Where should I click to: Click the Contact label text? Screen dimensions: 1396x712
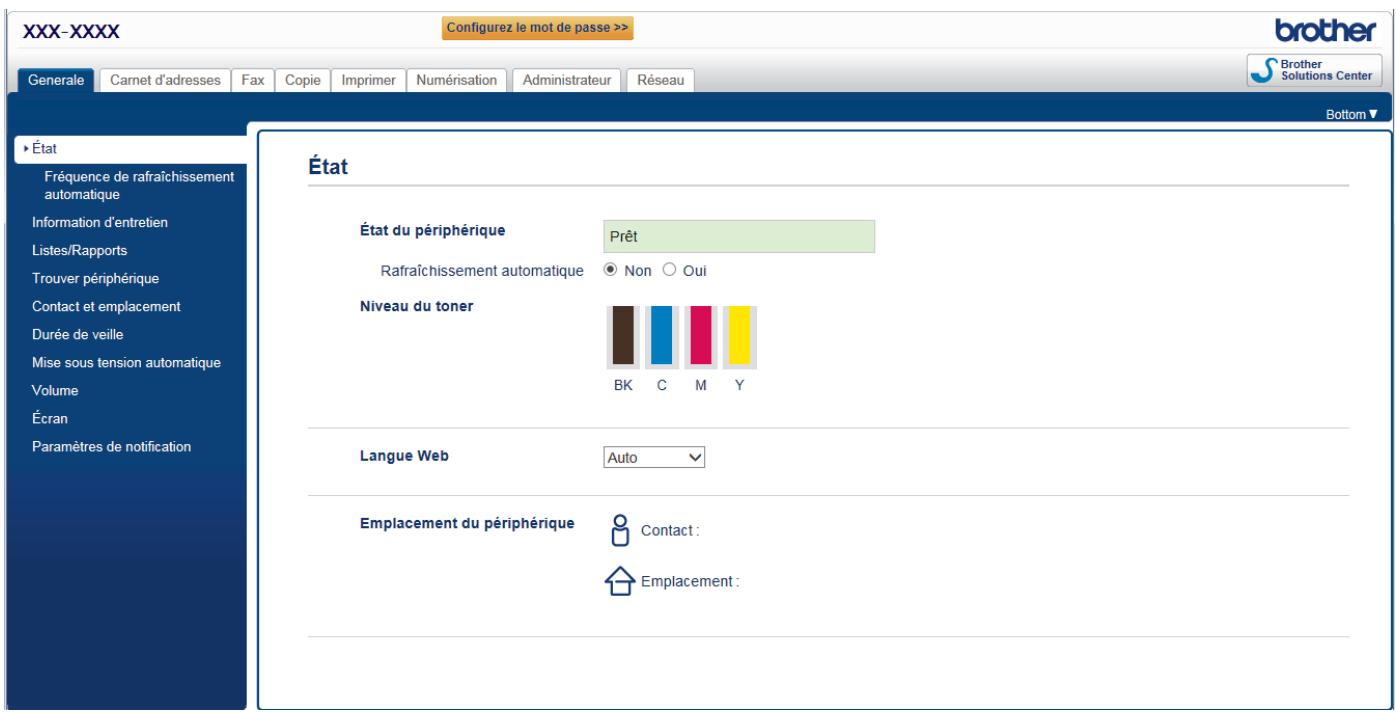[x=669, y=531]
